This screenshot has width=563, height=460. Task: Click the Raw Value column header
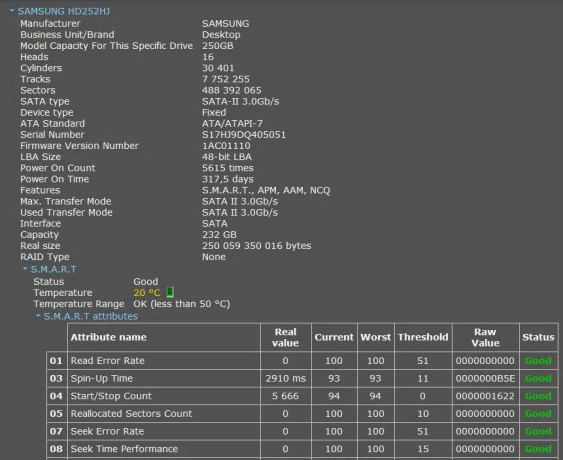(x=485, y=337)
